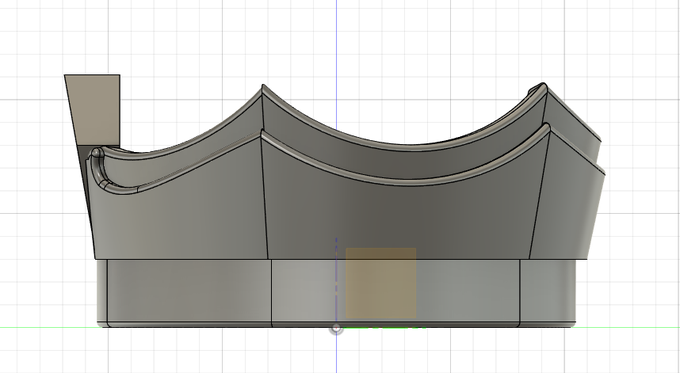Select the small rounded knob under tan tab
The height and width of the screenshot is (373, 680).
click(96, 153)
